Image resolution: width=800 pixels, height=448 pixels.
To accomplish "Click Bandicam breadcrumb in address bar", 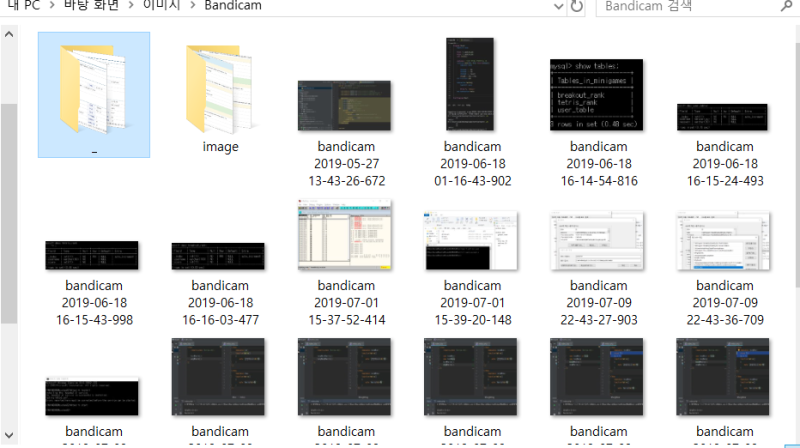I will pyautogui.click(x=233, y=6).
